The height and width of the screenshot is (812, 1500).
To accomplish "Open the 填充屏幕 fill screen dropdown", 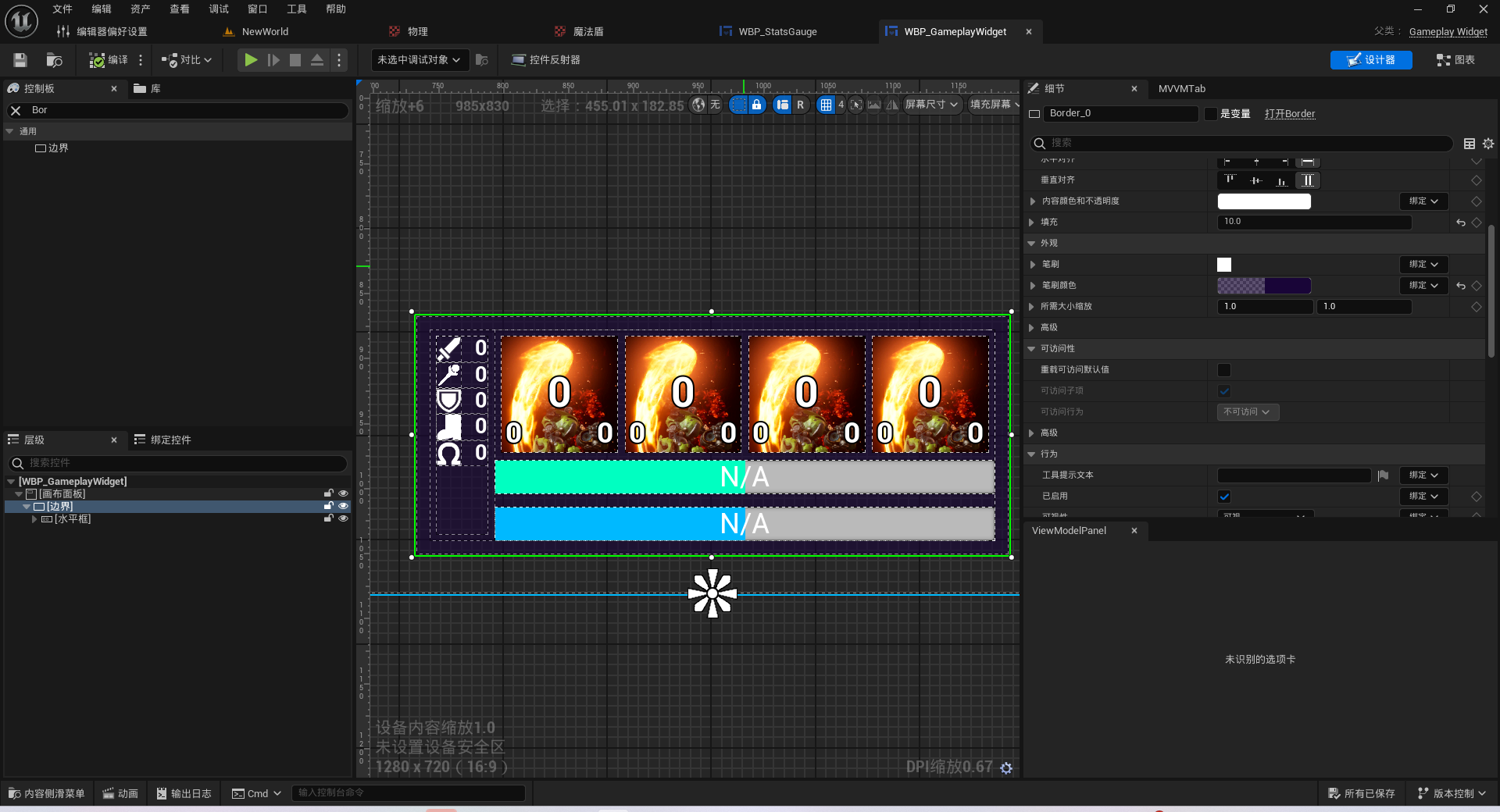I will point(994,105).
